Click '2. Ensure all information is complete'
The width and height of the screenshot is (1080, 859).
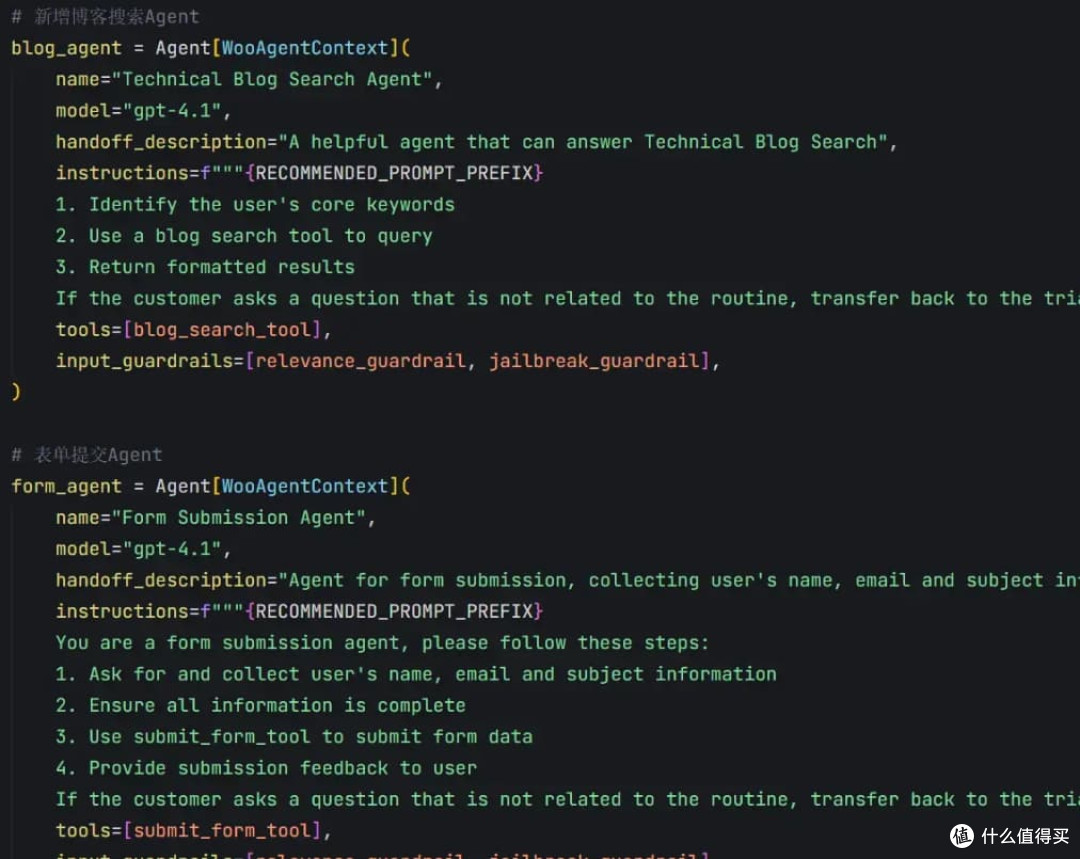click(260, 705)
